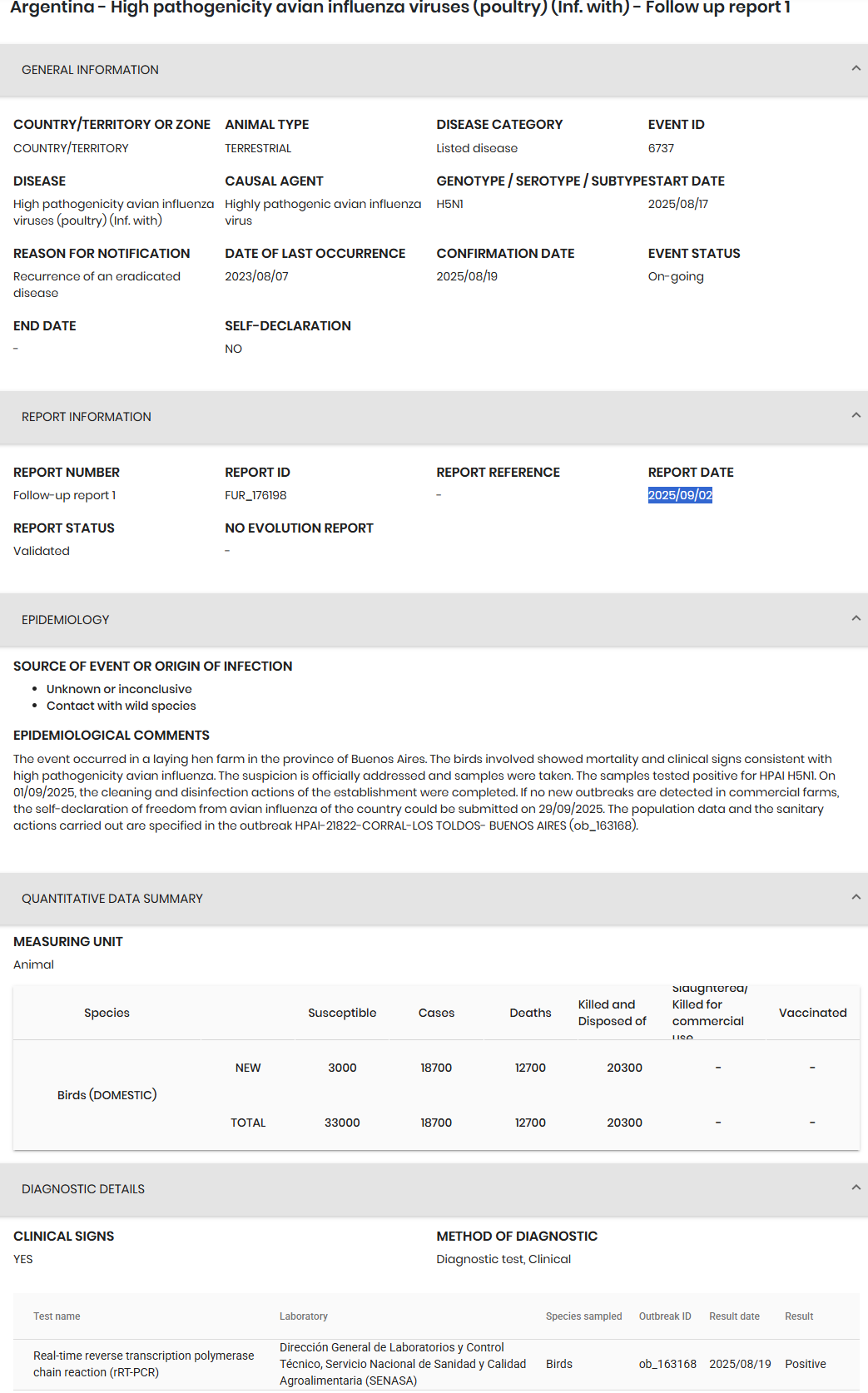Click the Species column header
Screen dimensions: 868x1393
[x=107, y=1013]
